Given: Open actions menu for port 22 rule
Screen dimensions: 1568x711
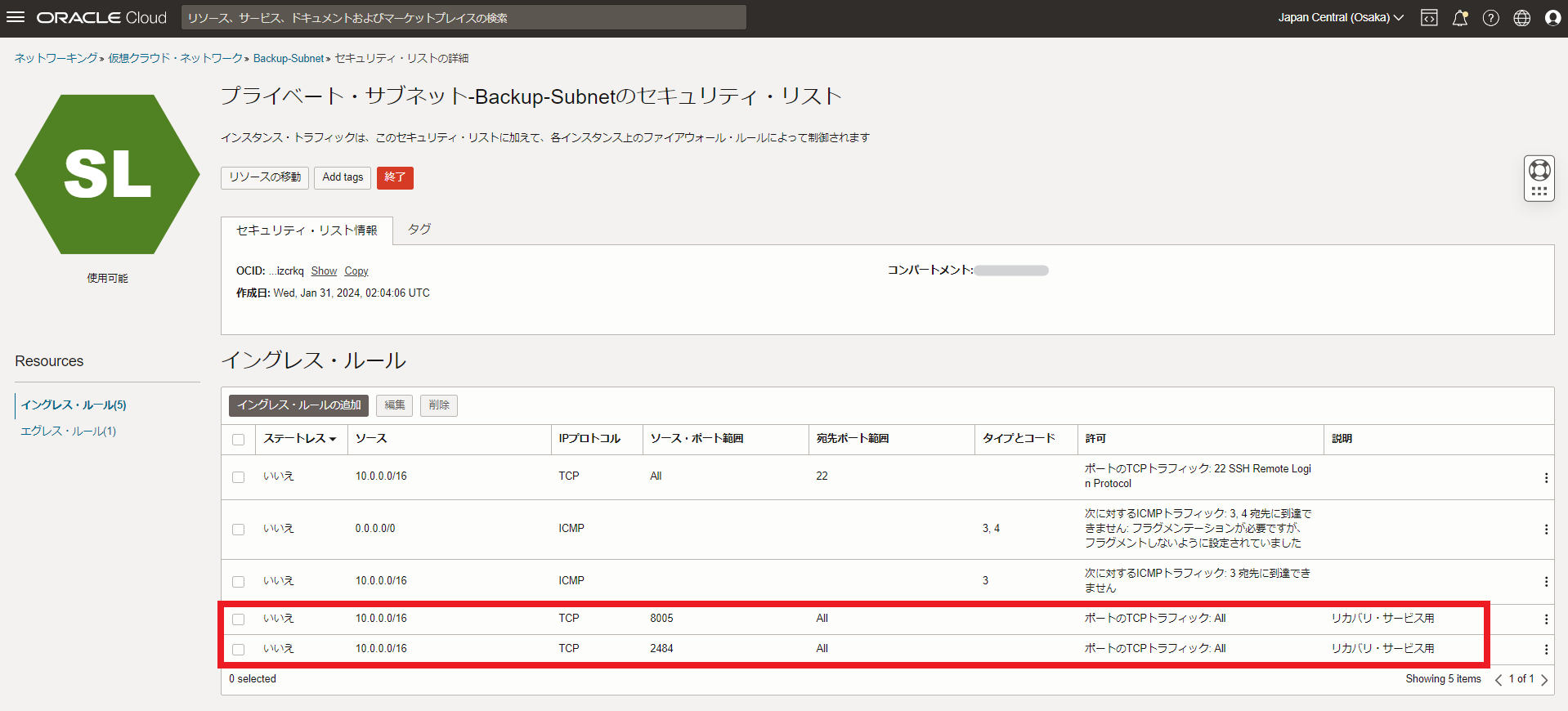Looking at the screenshot, I should pyautogui.click(x=1545, y=477).
